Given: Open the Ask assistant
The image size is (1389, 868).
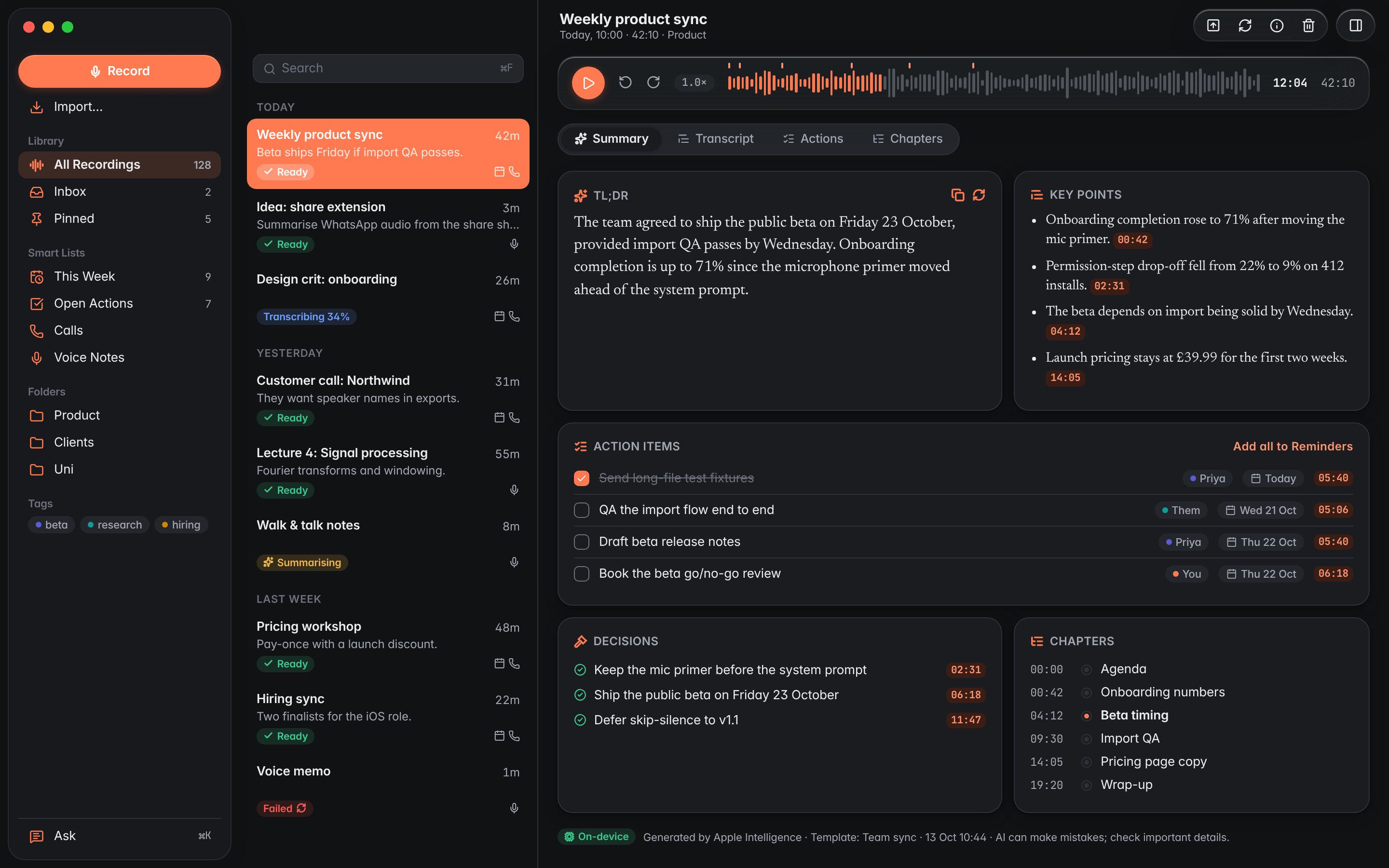Looking at the screenshot, I should click(120, 836).
